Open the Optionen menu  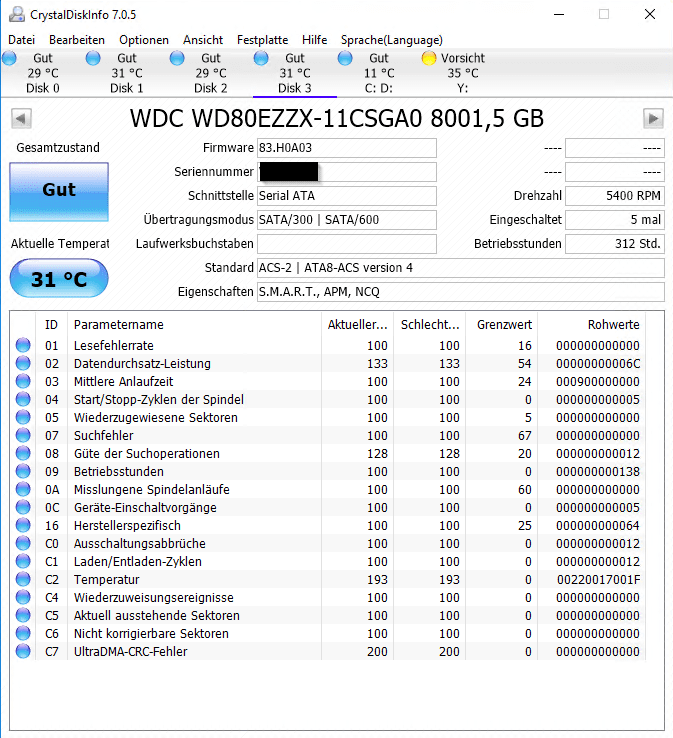coord(144,40)
